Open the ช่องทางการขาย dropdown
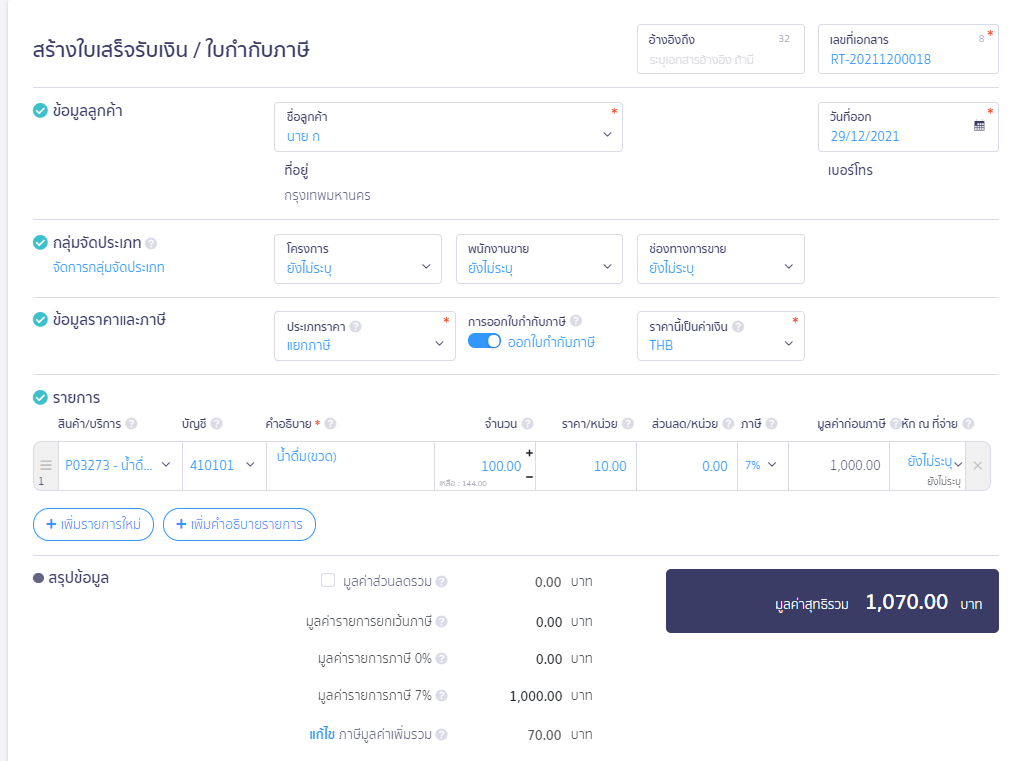The image size is (1012, 761). (720, 259)
